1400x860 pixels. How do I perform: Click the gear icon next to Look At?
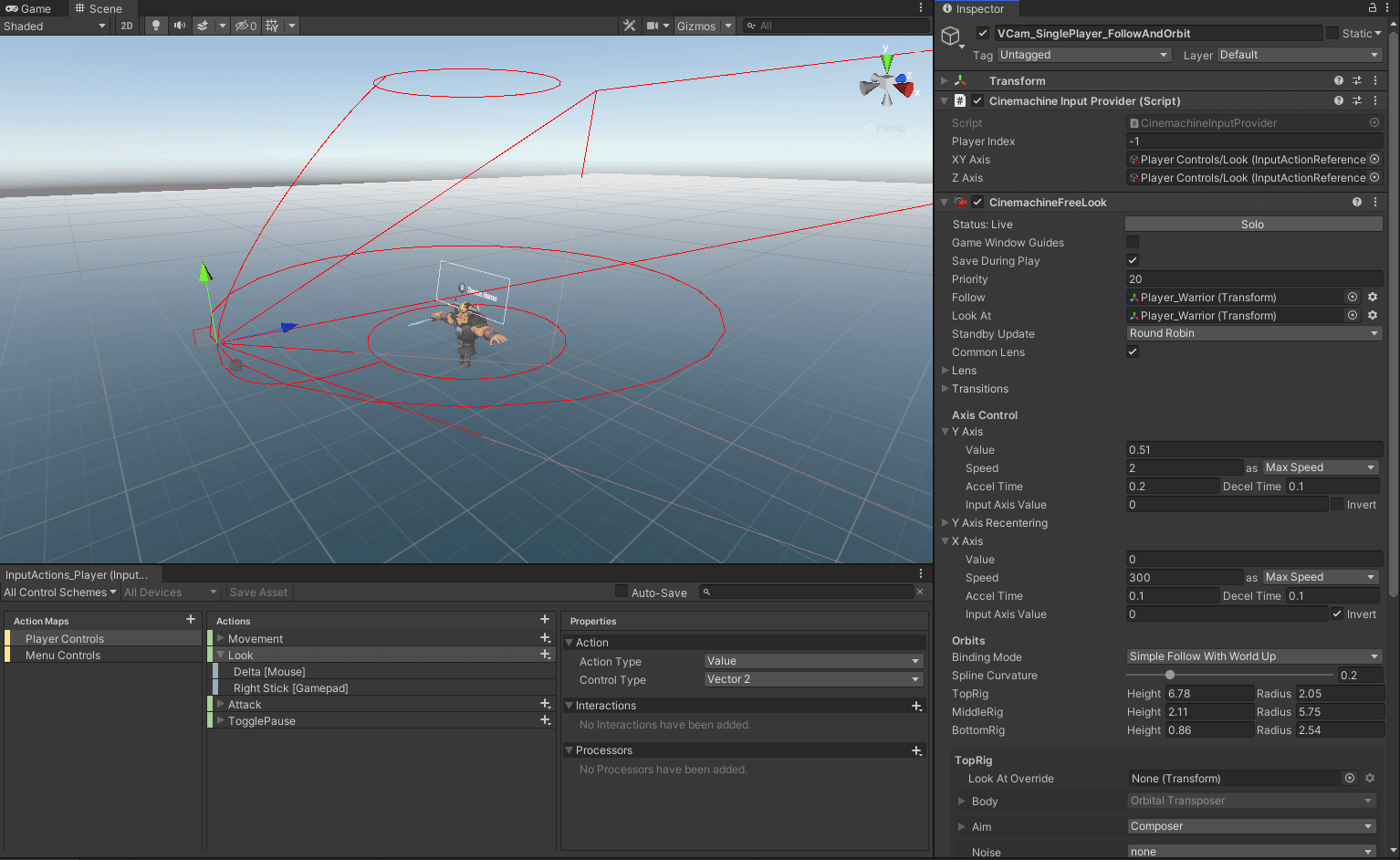tap(1373, 315)
